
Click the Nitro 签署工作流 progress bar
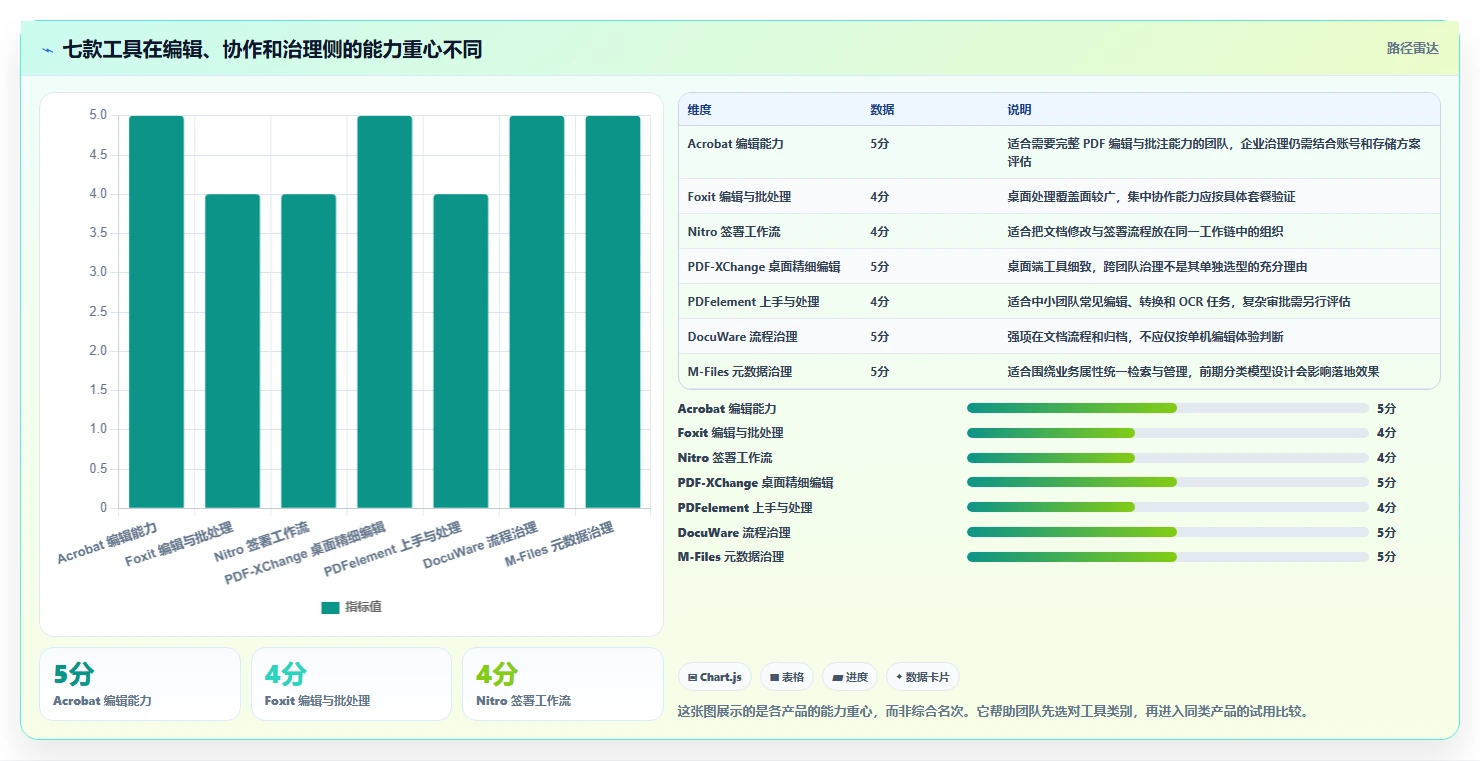(x=1167, y=458)
